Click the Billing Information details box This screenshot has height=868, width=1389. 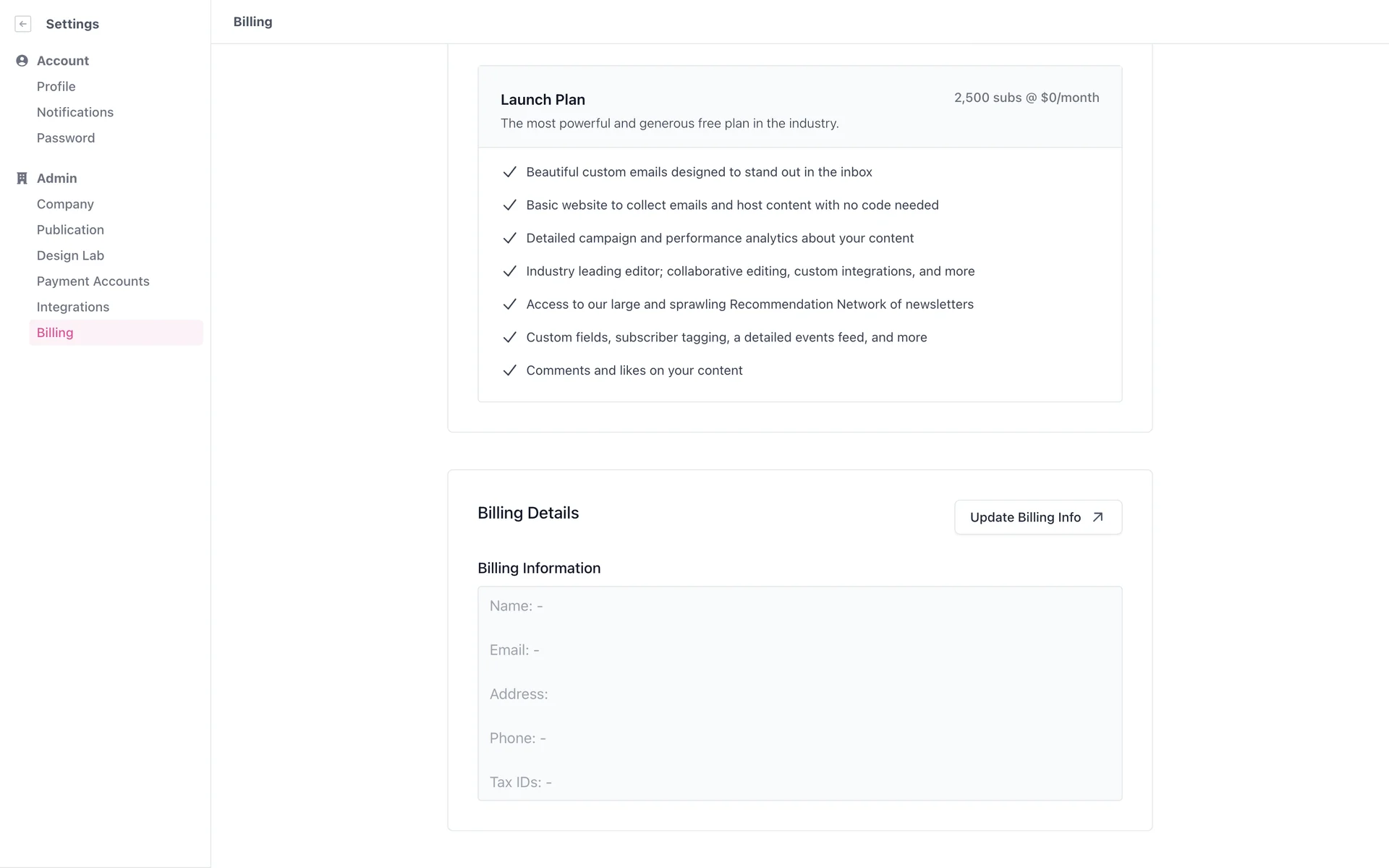click(x=799, y=693)
